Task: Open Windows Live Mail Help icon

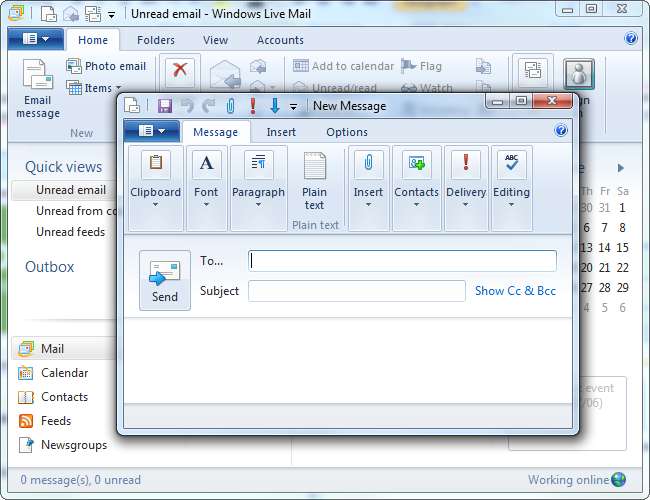Action: pyautogui.click(x=631, y=39)
